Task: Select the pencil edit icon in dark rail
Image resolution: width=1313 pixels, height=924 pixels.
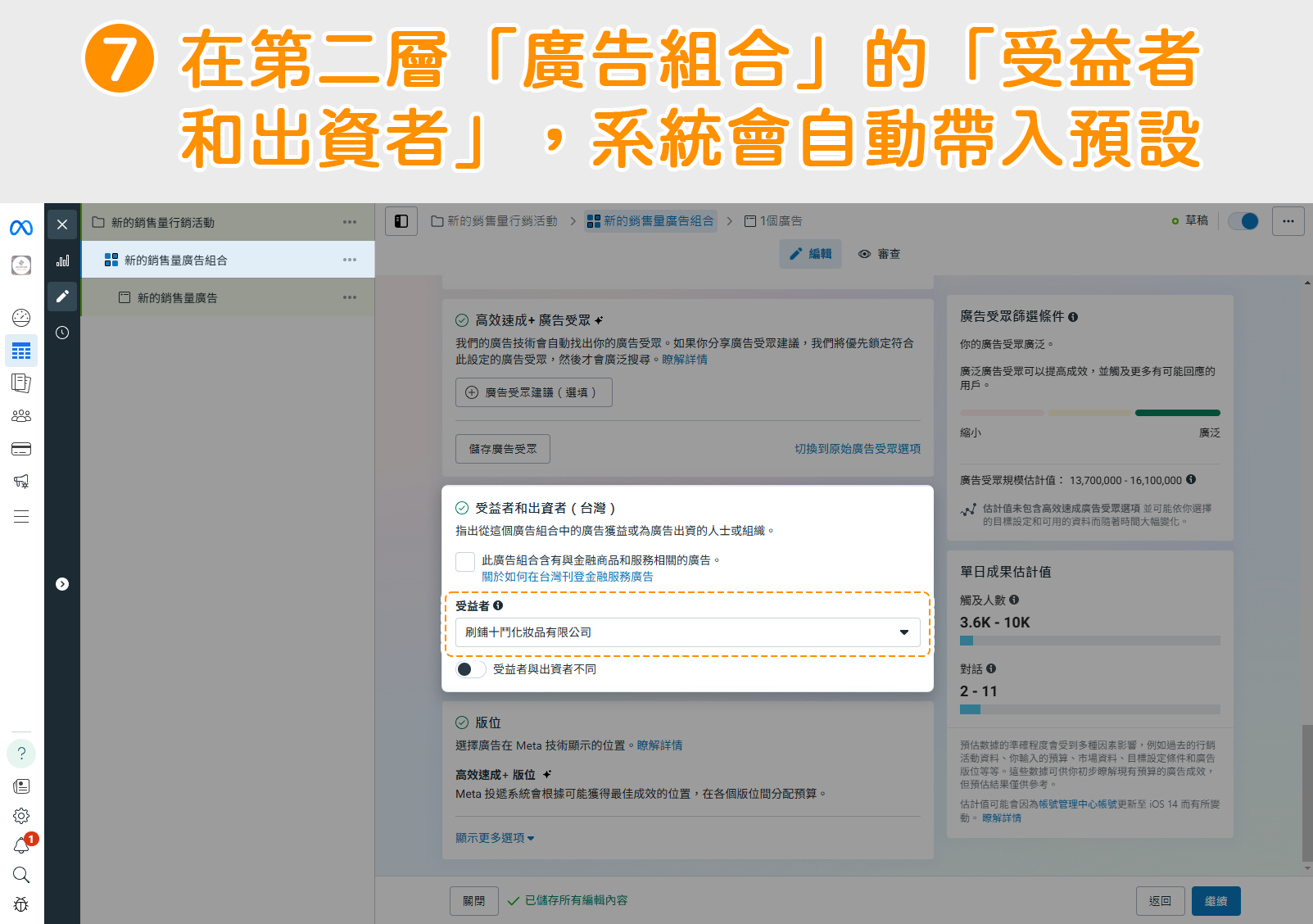Action: point(62,297)
